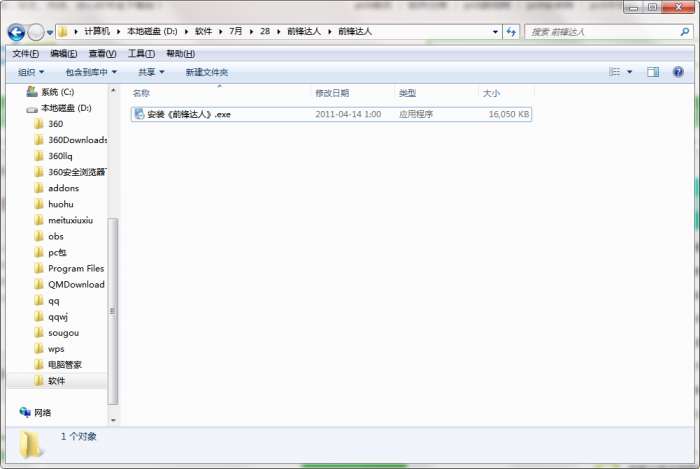Screen dimensions: 700x469
Task: Select the pc包 folder
Action: pos(57,253)
